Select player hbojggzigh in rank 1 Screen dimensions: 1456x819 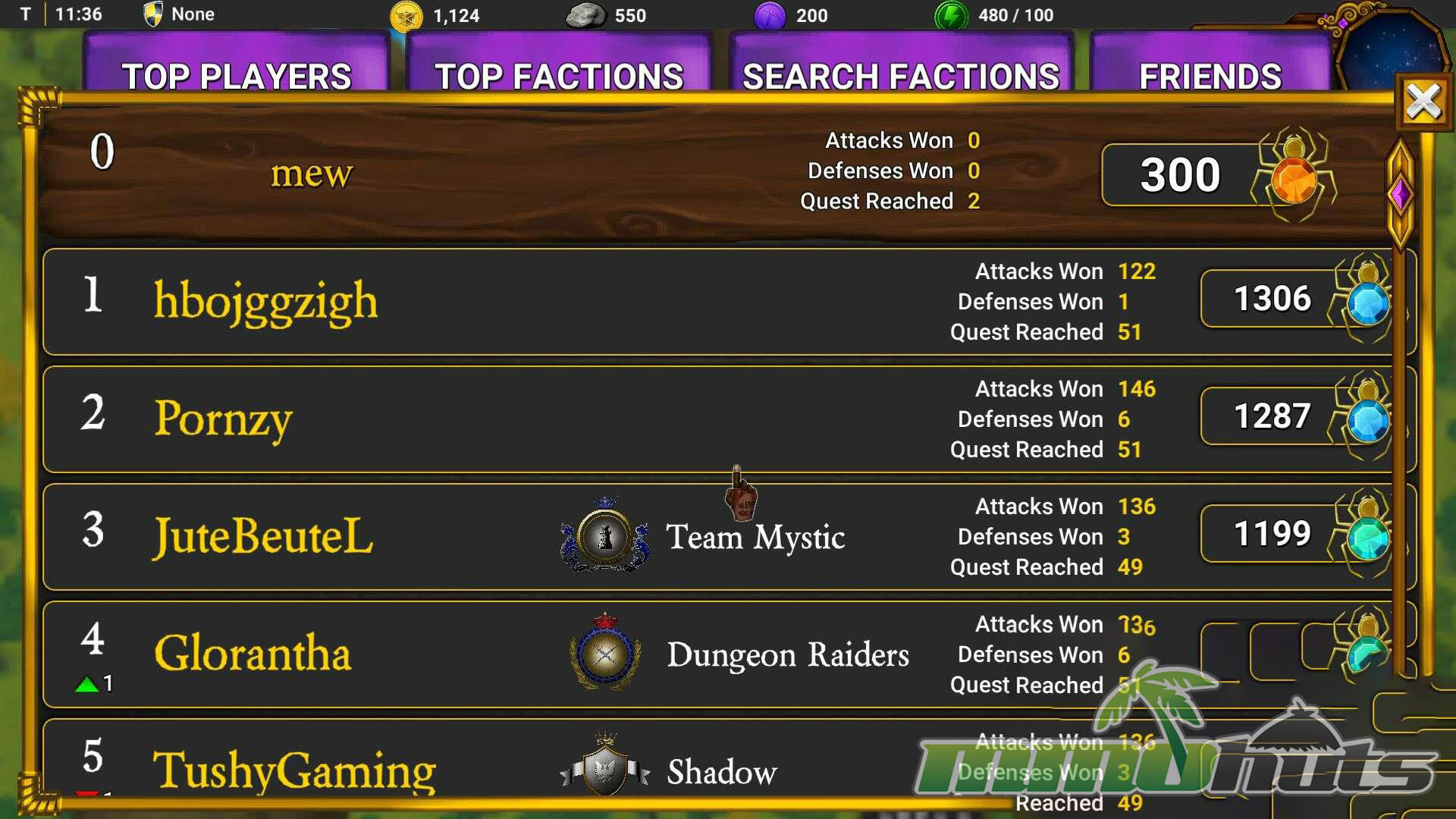coord(265,301)
